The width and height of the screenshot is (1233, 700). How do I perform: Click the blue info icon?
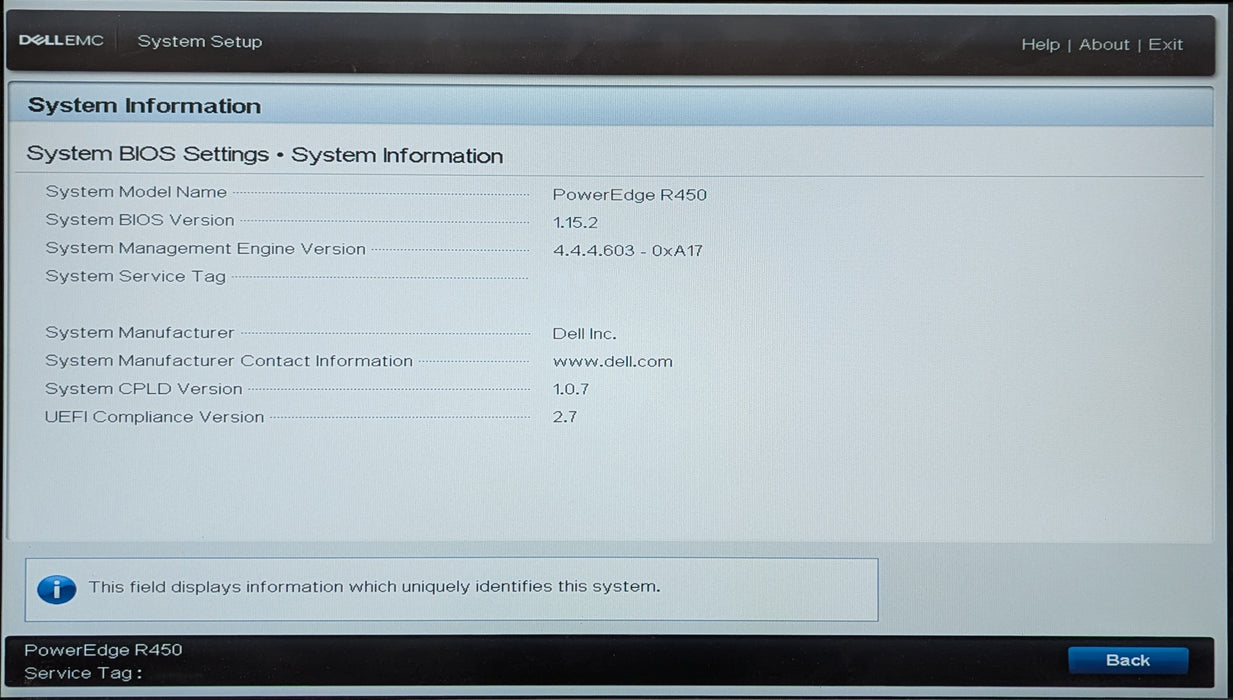[x=57, y=589]
